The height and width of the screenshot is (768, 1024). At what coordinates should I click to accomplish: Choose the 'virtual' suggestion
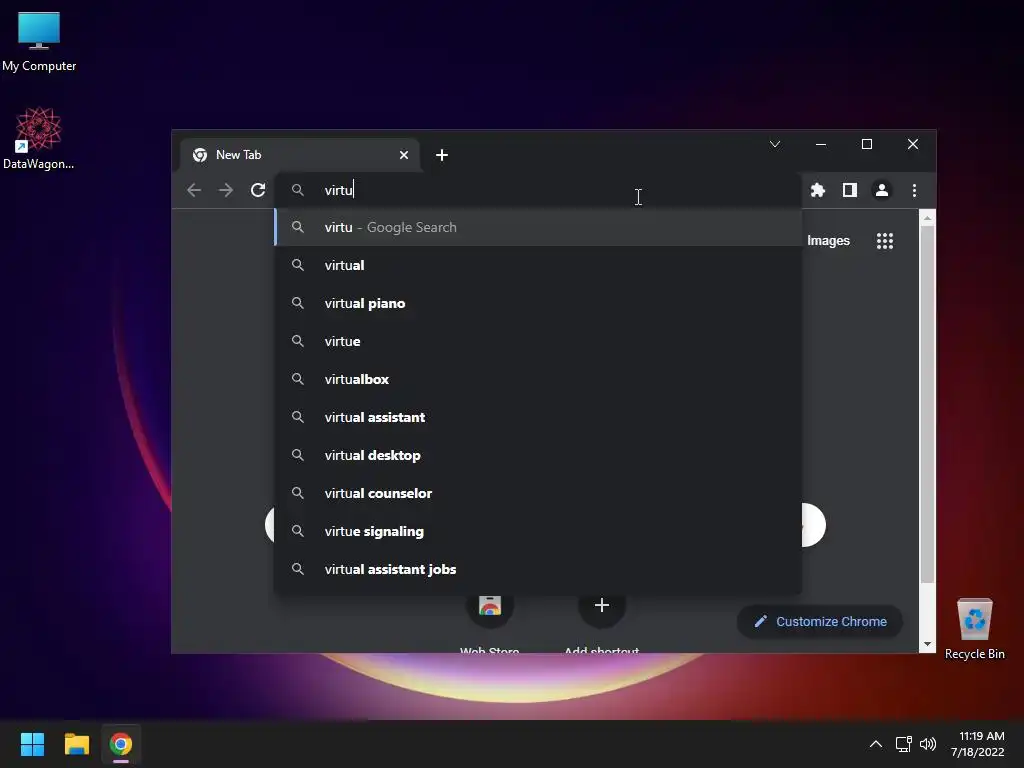(538, 265)
